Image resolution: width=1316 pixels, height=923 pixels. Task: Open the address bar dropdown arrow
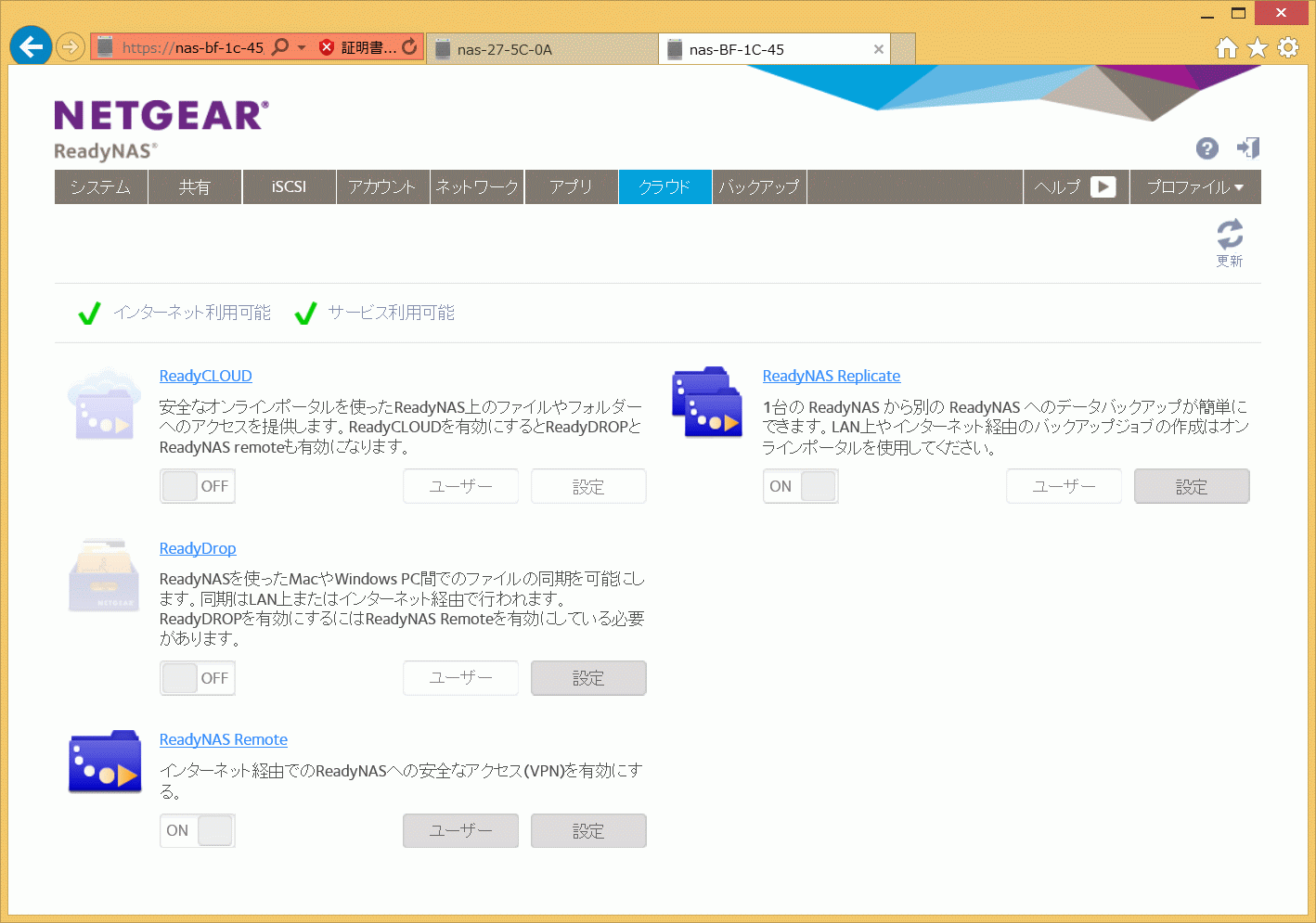coord(302,47)
